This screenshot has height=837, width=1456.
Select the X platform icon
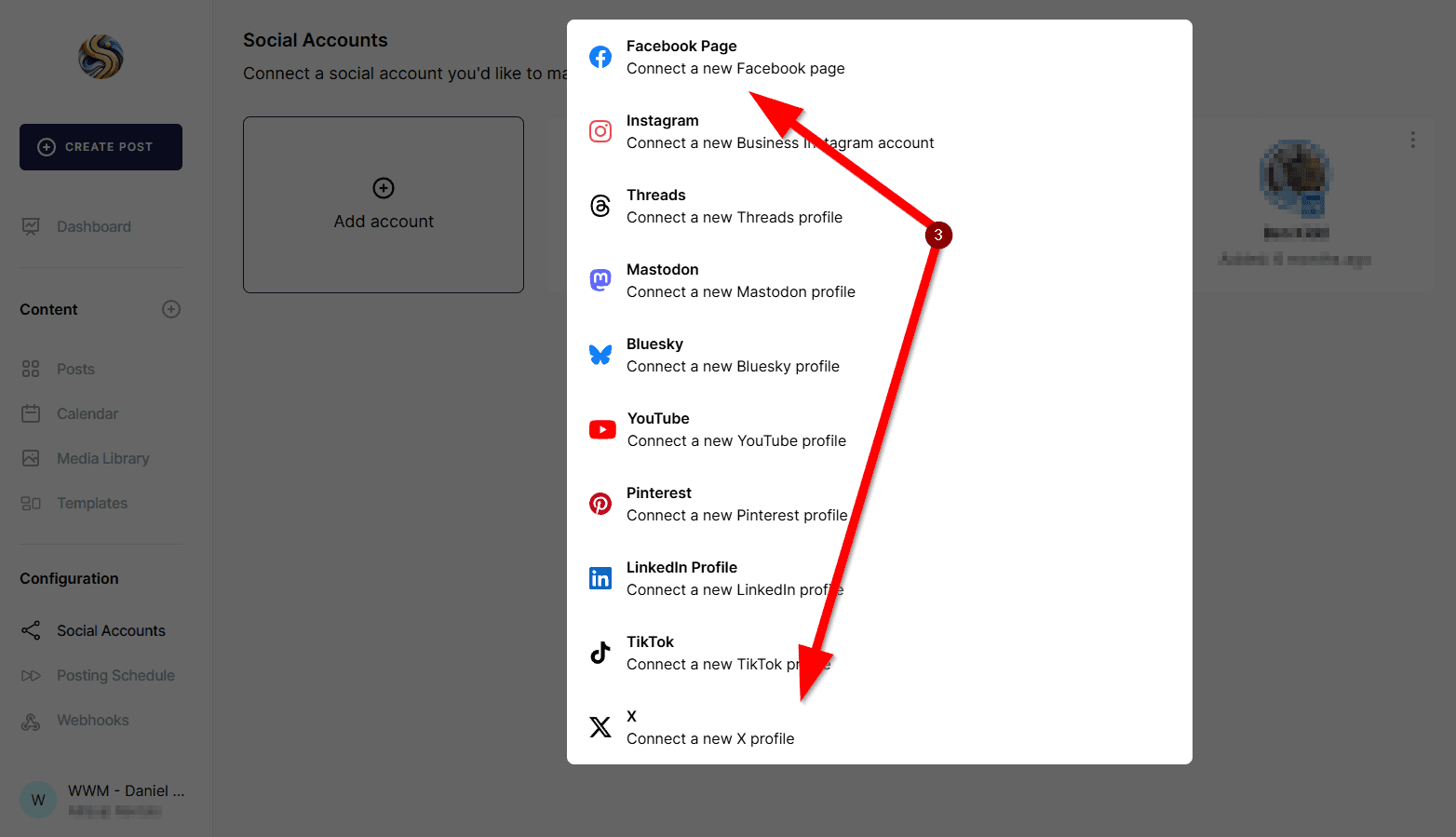(x=600, y=727)
